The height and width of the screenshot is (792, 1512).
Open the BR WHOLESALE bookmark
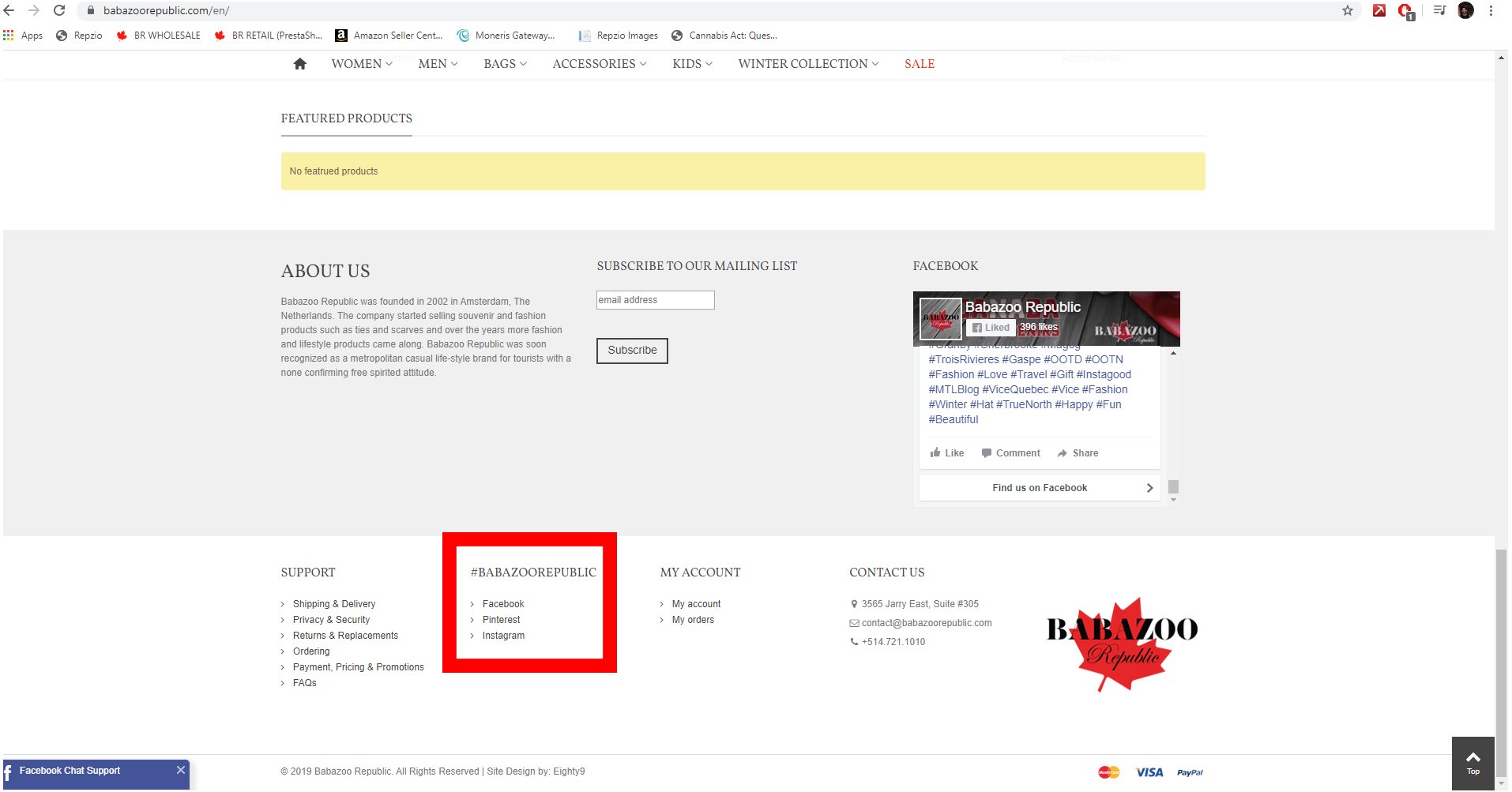click(x=158, y=36)
